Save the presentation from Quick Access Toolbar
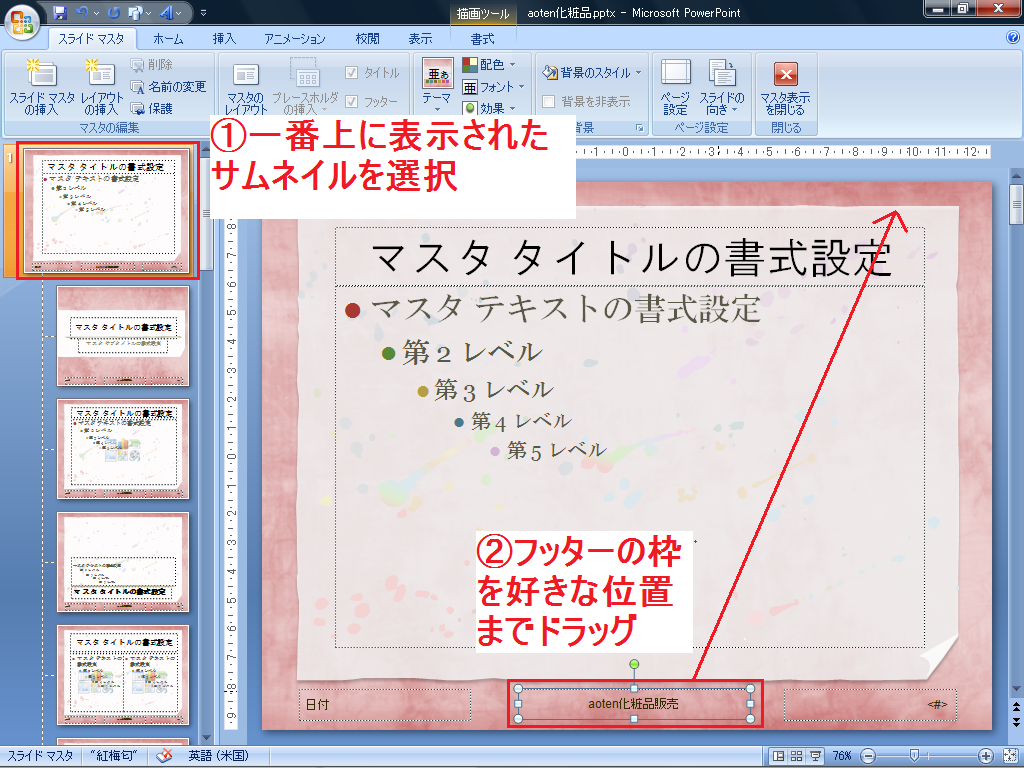This screenshot has width=1024, height=768. tap(60, 14)
